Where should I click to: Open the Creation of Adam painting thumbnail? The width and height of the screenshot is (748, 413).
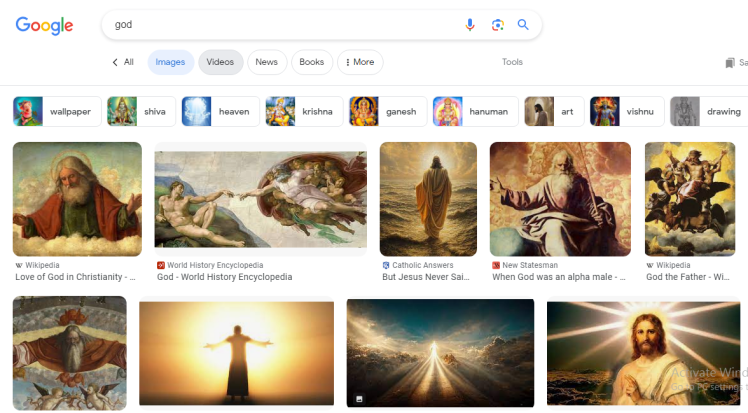260,199
